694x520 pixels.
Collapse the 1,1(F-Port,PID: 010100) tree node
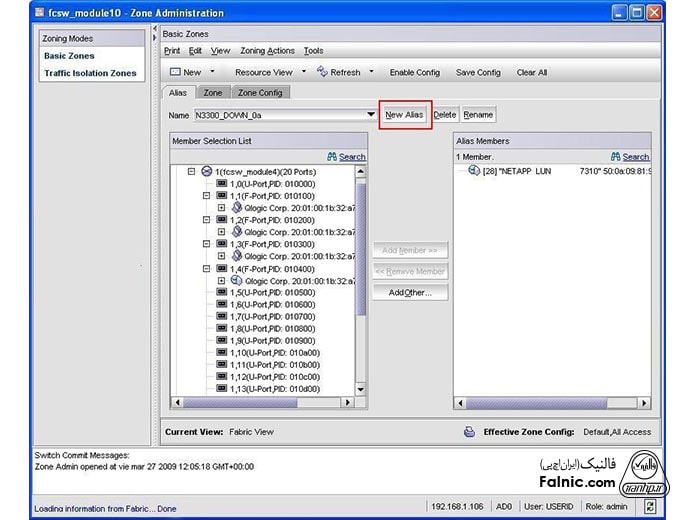(207, 196)
